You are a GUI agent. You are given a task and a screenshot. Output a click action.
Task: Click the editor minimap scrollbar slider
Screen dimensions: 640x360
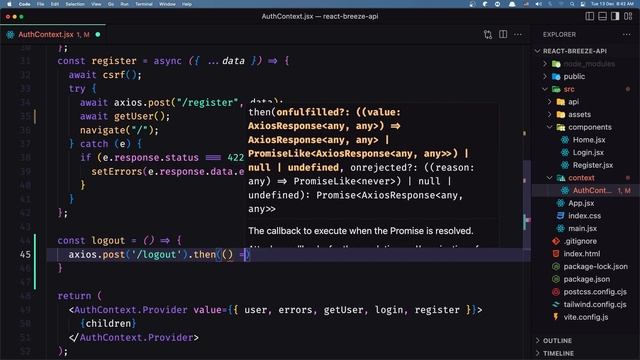527,204
